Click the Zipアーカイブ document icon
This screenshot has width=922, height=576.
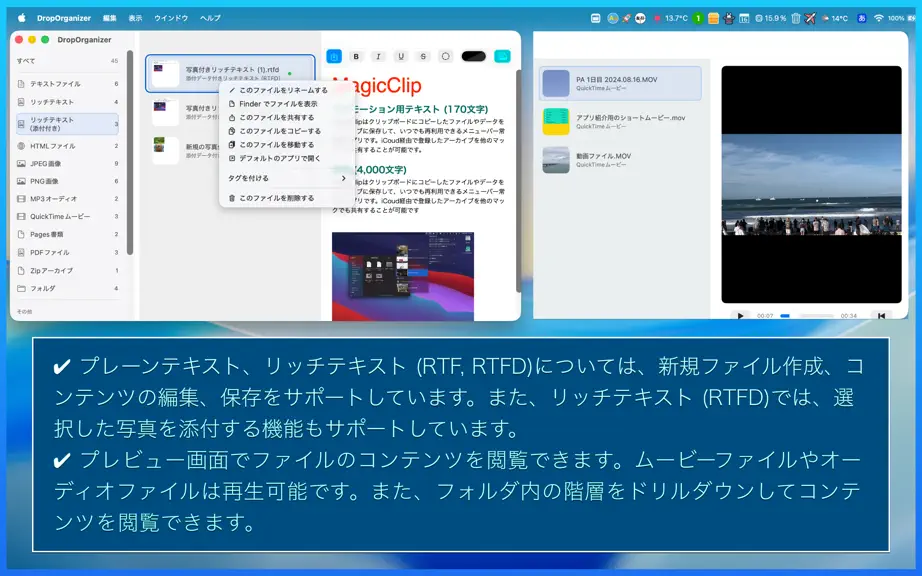click(x=21, y=270)
